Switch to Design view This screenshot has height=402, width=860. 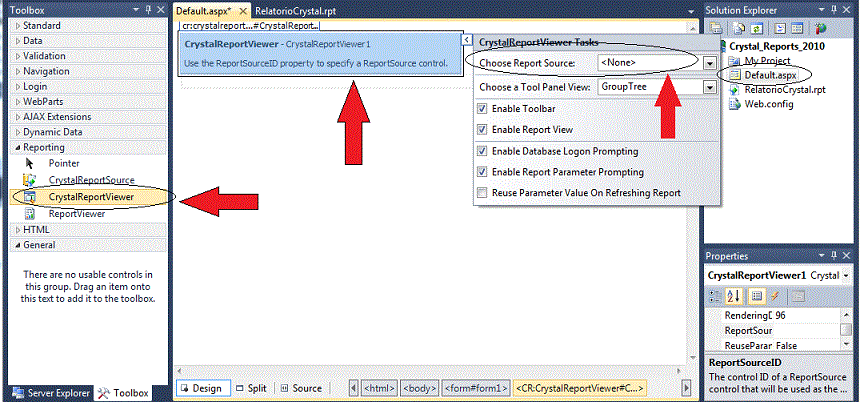point(201,388)
